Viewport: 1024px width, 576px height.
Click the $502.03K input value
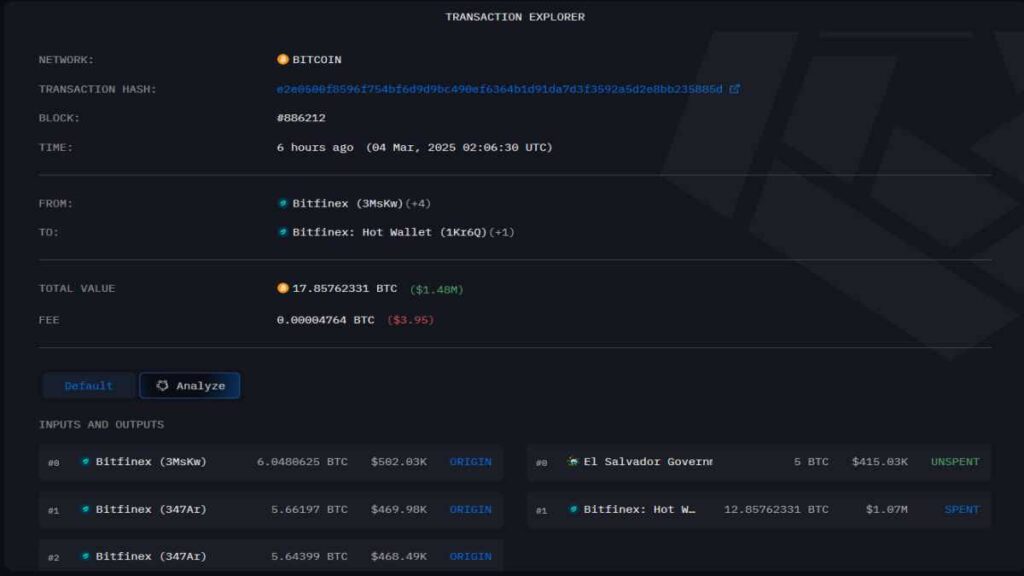point(398,462)
